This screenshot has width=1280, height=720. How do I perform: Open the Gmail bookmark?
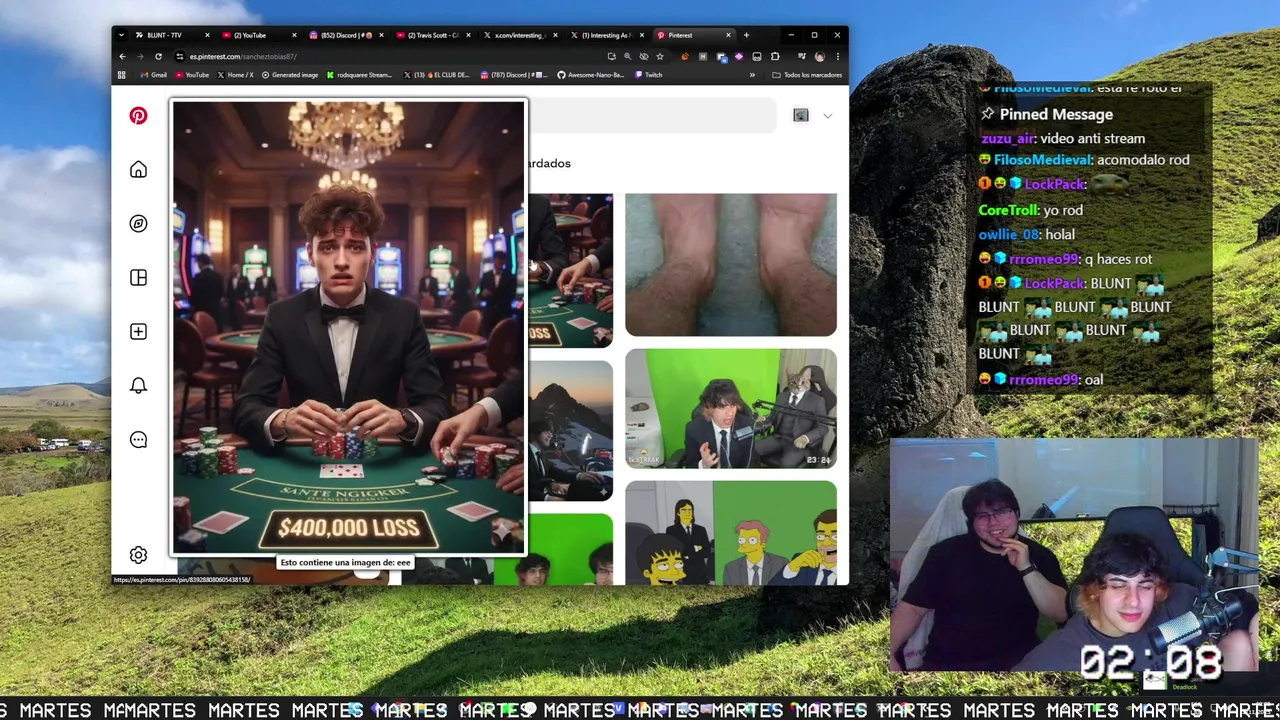[x=154, y=75]
